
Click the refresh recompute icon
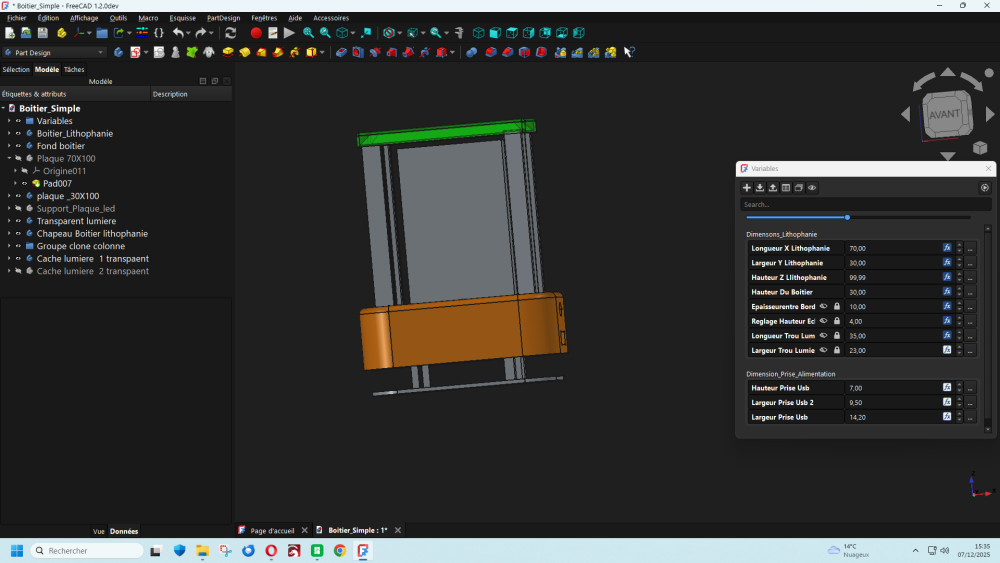point(230,33)
